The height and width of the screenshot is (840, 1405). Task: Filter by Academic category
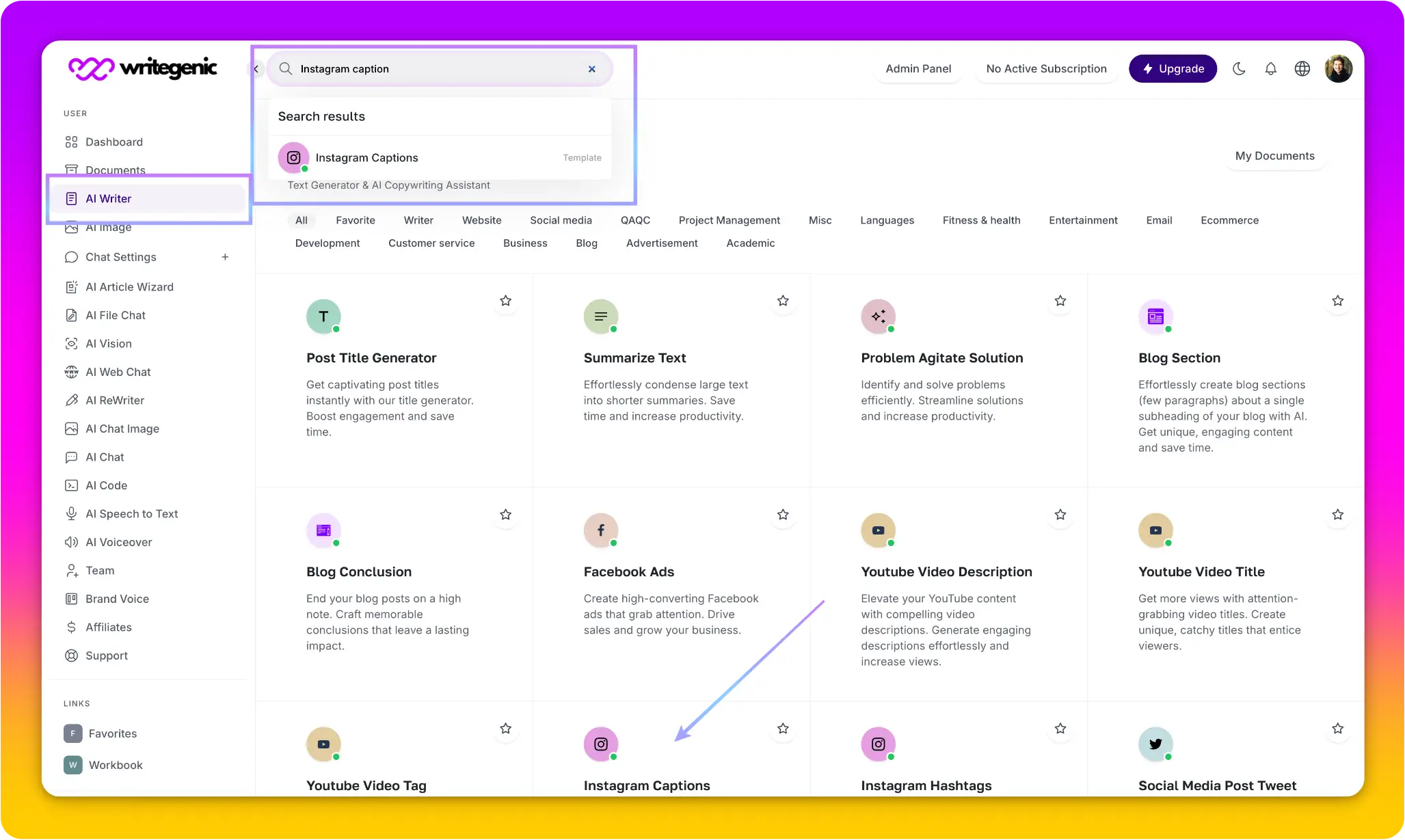pyautogui.click(x=750, y=243)
